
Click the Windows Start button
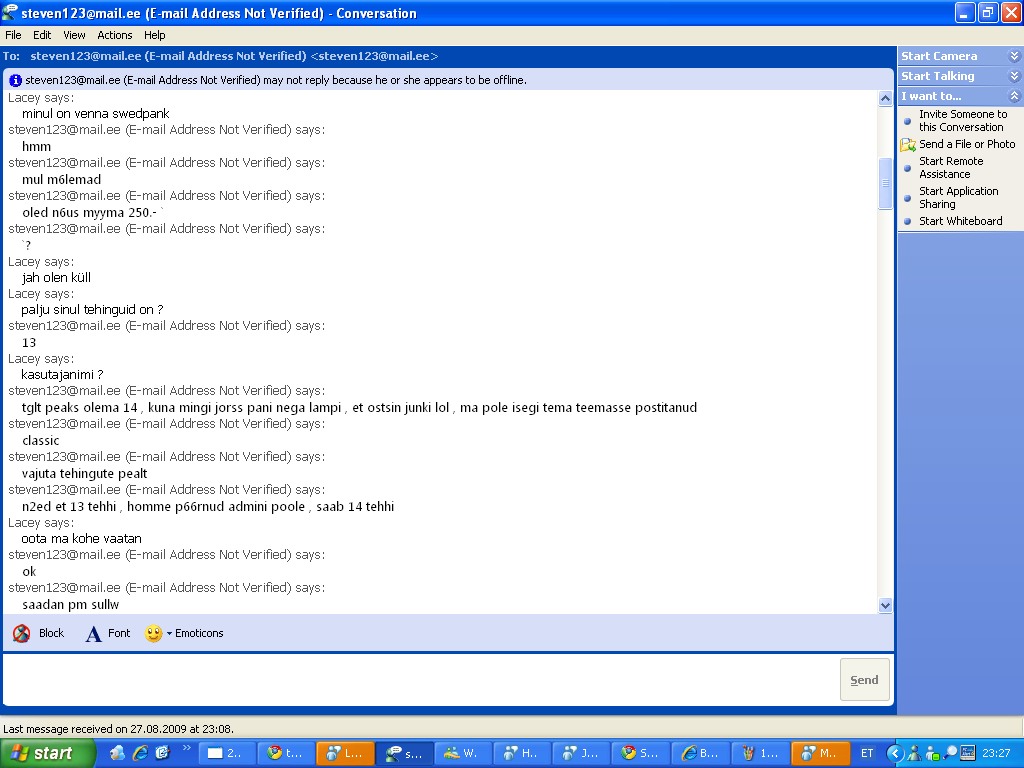(x=48, y=753)
